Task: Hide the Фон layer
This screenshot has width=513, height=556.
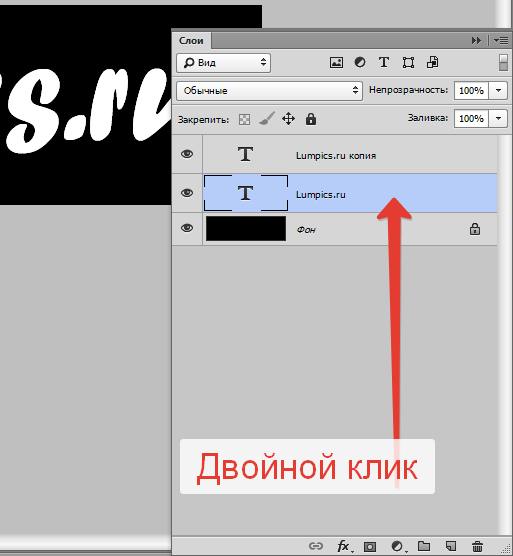Action: coord(187,228)
